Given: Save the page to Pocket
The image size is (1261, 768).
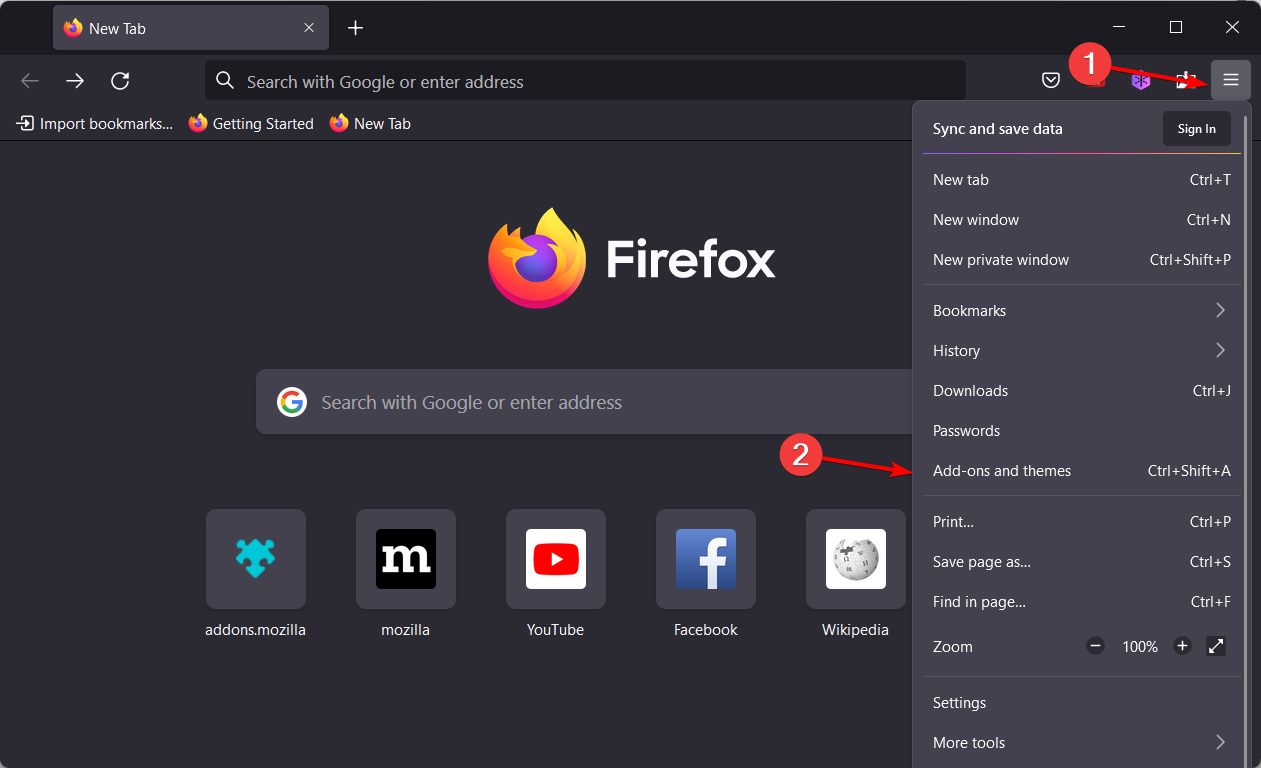Looking at the screenshot, I should 1051,81.
